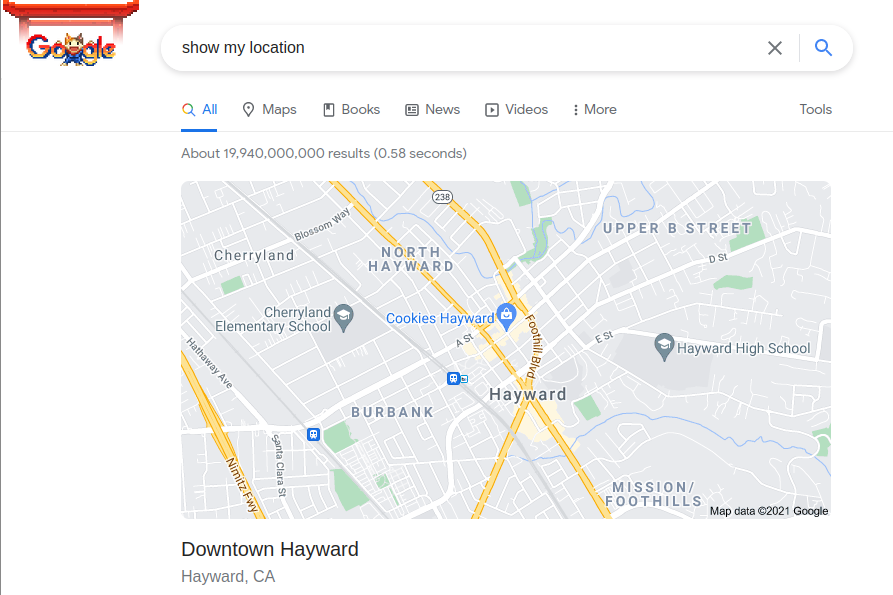The image size is (893, 595).
Task: Click inside the search query field
Action: click(460, 48)
